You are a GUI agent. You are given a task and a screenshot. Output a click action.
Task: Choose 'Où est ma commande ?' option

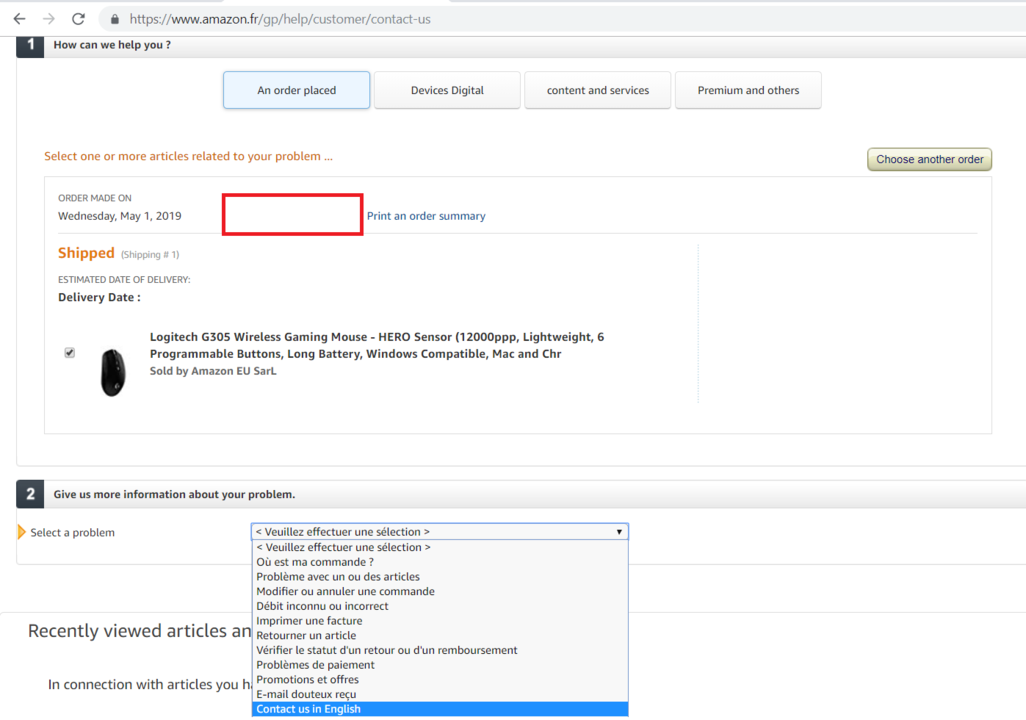(x=440, y=562)
